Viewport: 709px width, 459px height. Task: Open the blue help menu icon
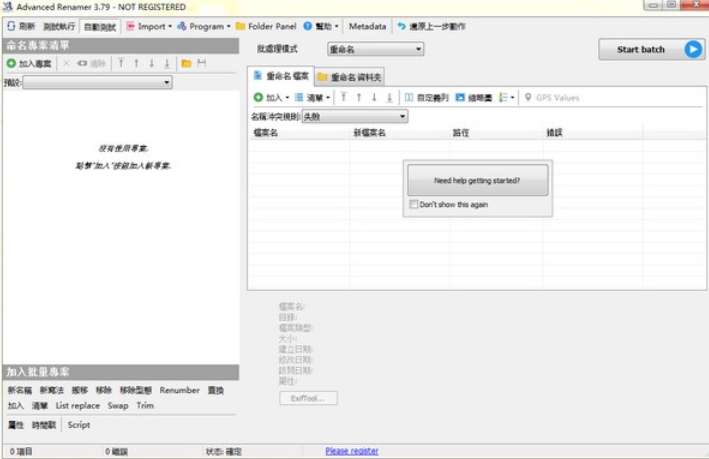coord(307,26)
